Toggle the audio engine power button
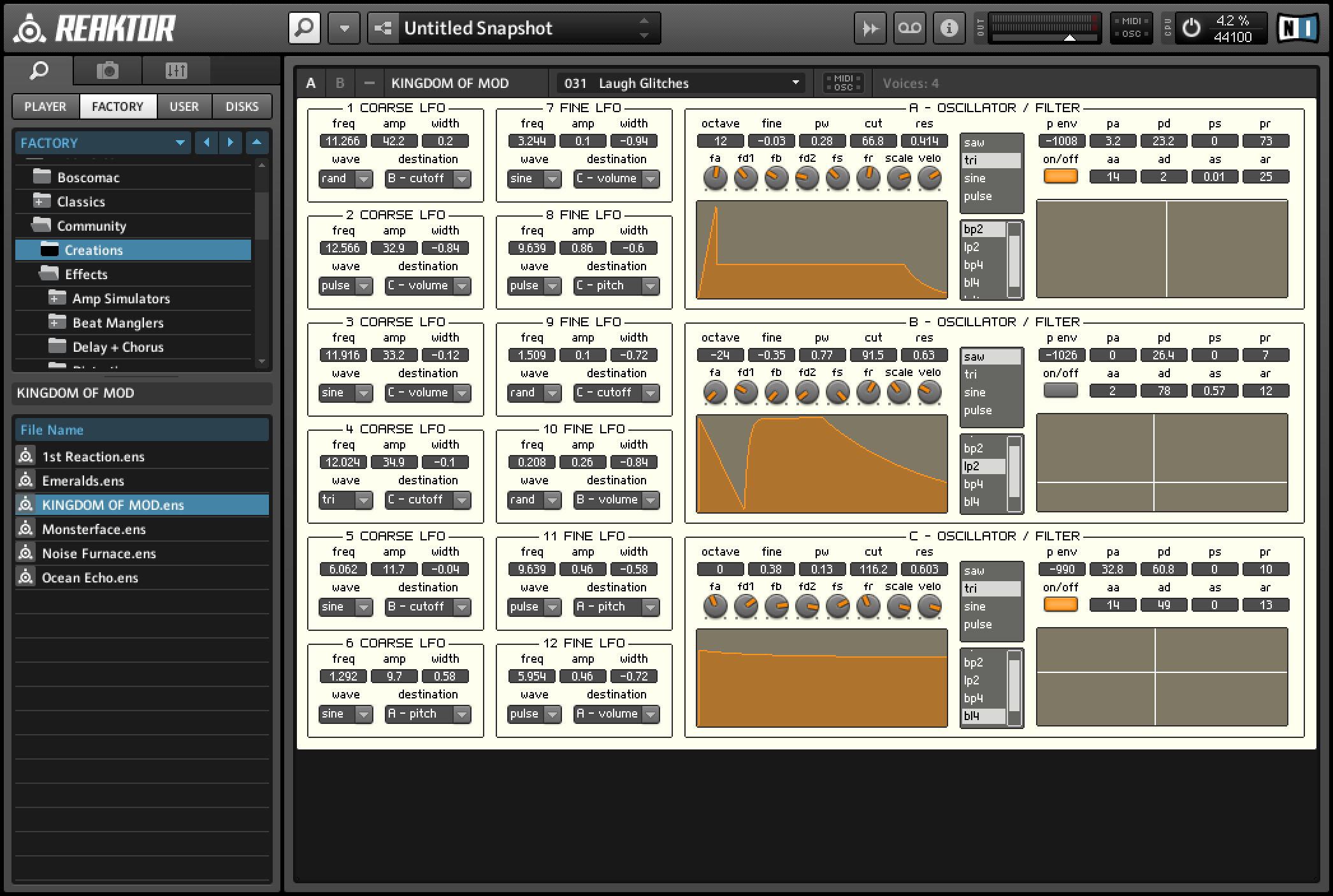The height and width of the screenshot is (896, 1333). point(1191,29)
